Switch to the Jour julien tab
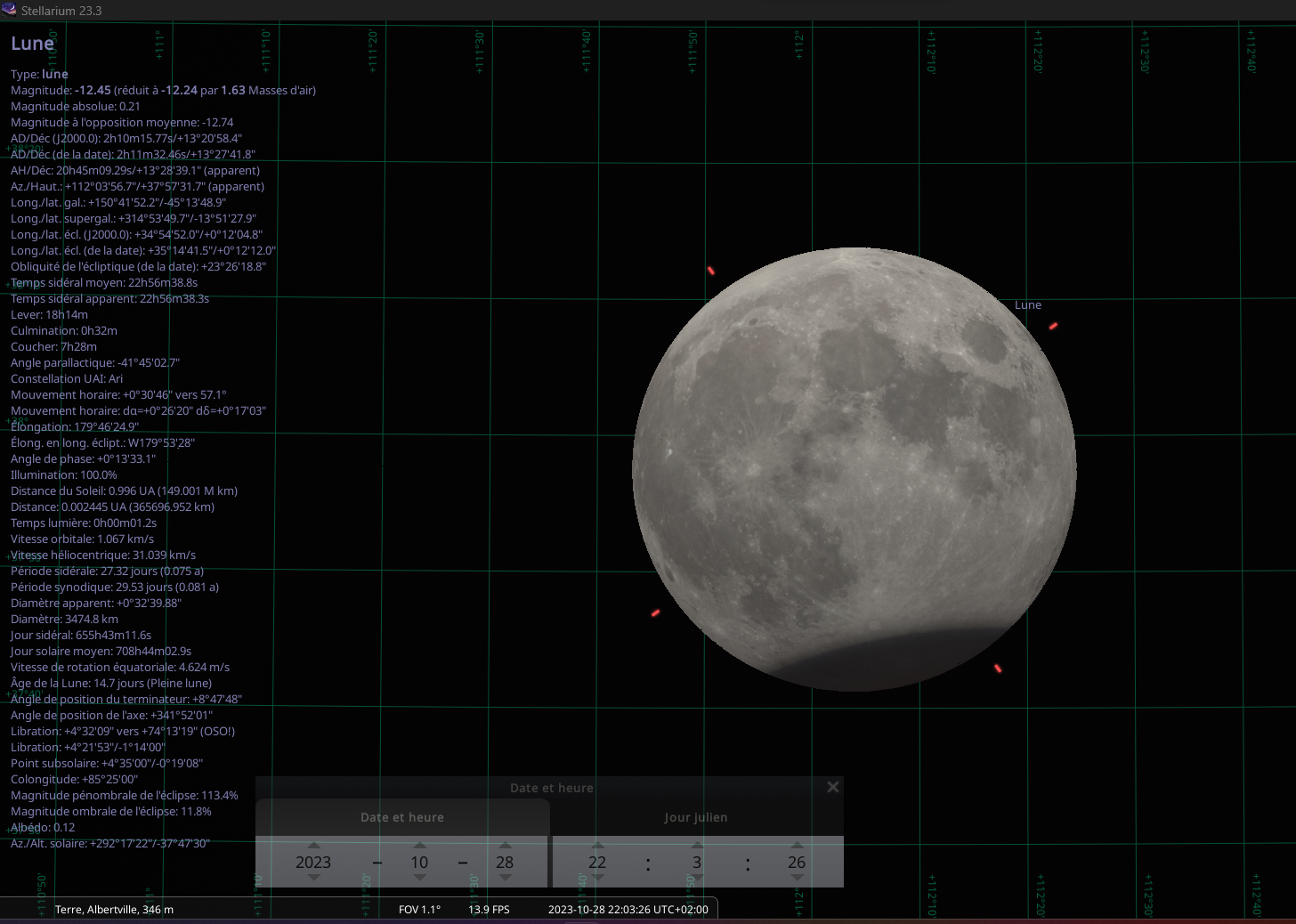Image resolution: width=1296 pixels, height=924 pixels. point(696,817)
